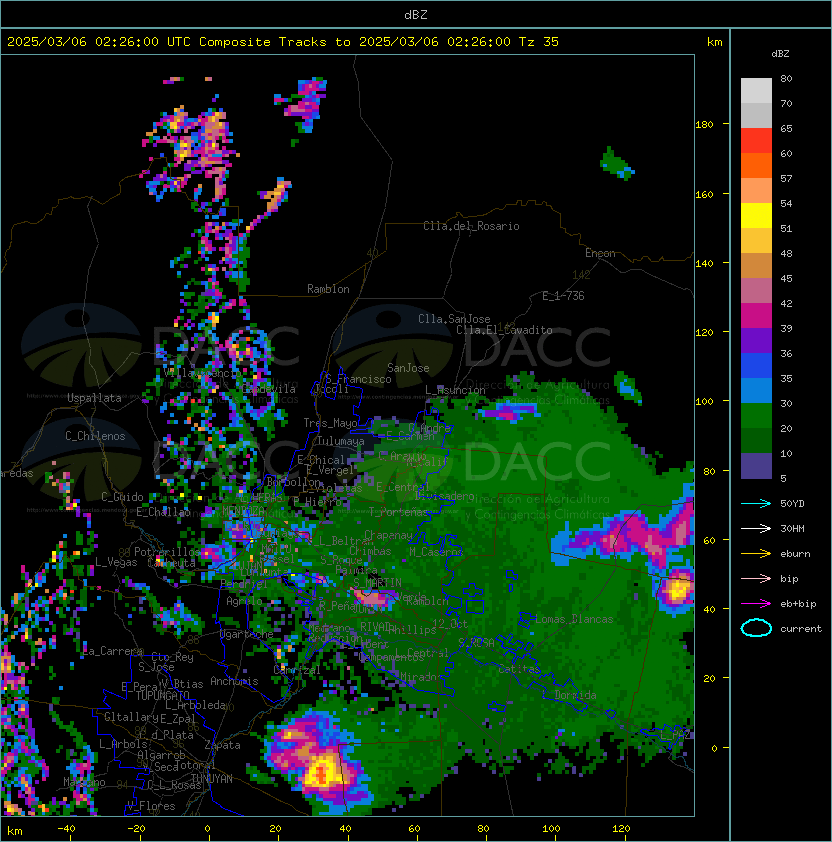832x842 pixels.
Task: Click the -40 km tick on the horizontal axis
Action: 66,829
